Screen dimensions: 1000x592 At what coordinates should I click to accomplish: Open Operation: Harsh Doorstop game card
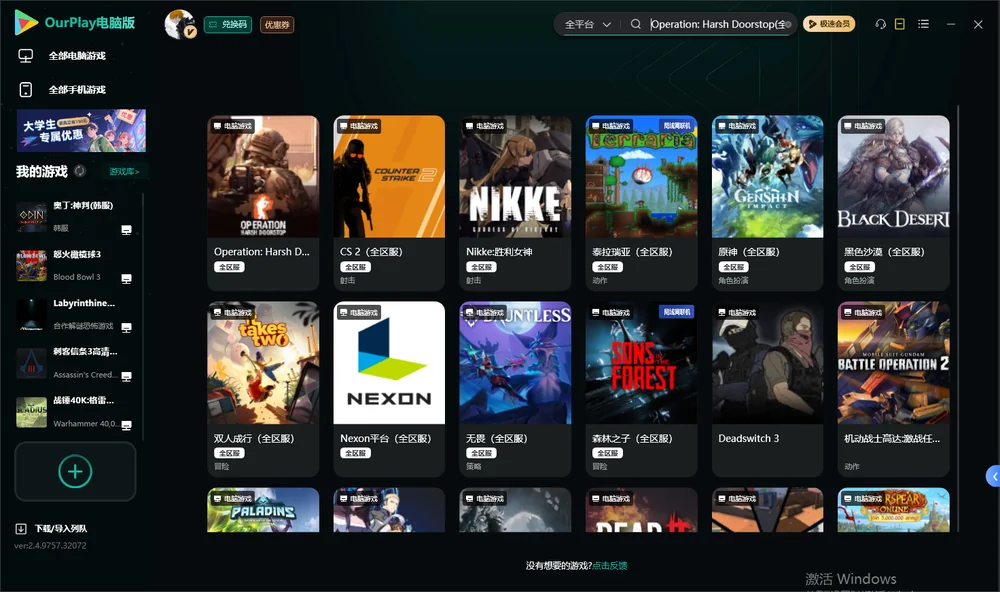click(x=263, y=203)
